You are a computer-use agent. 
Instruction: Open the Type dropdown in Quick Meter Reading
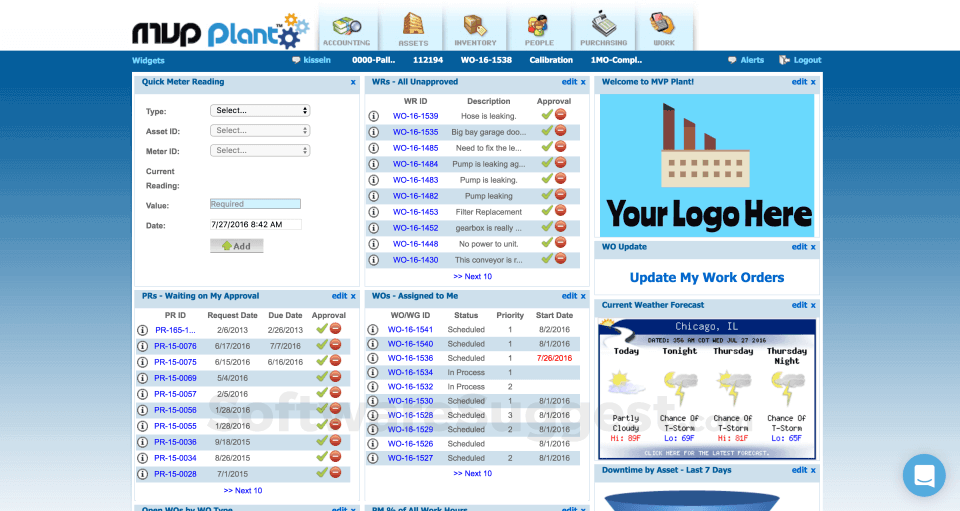click(x=260, y=111)
